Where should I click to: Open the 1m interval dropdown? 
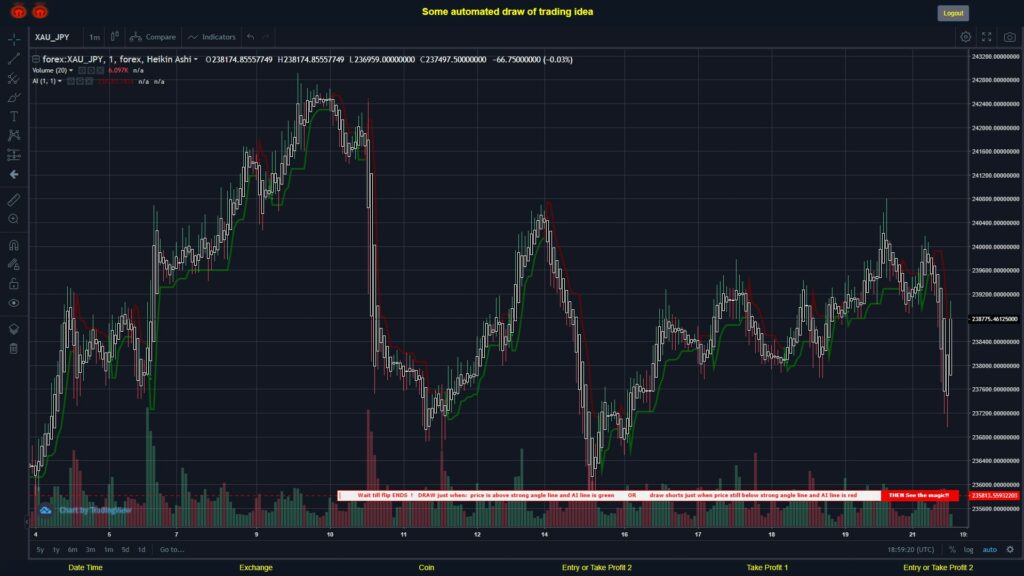[x=95, y=37]
